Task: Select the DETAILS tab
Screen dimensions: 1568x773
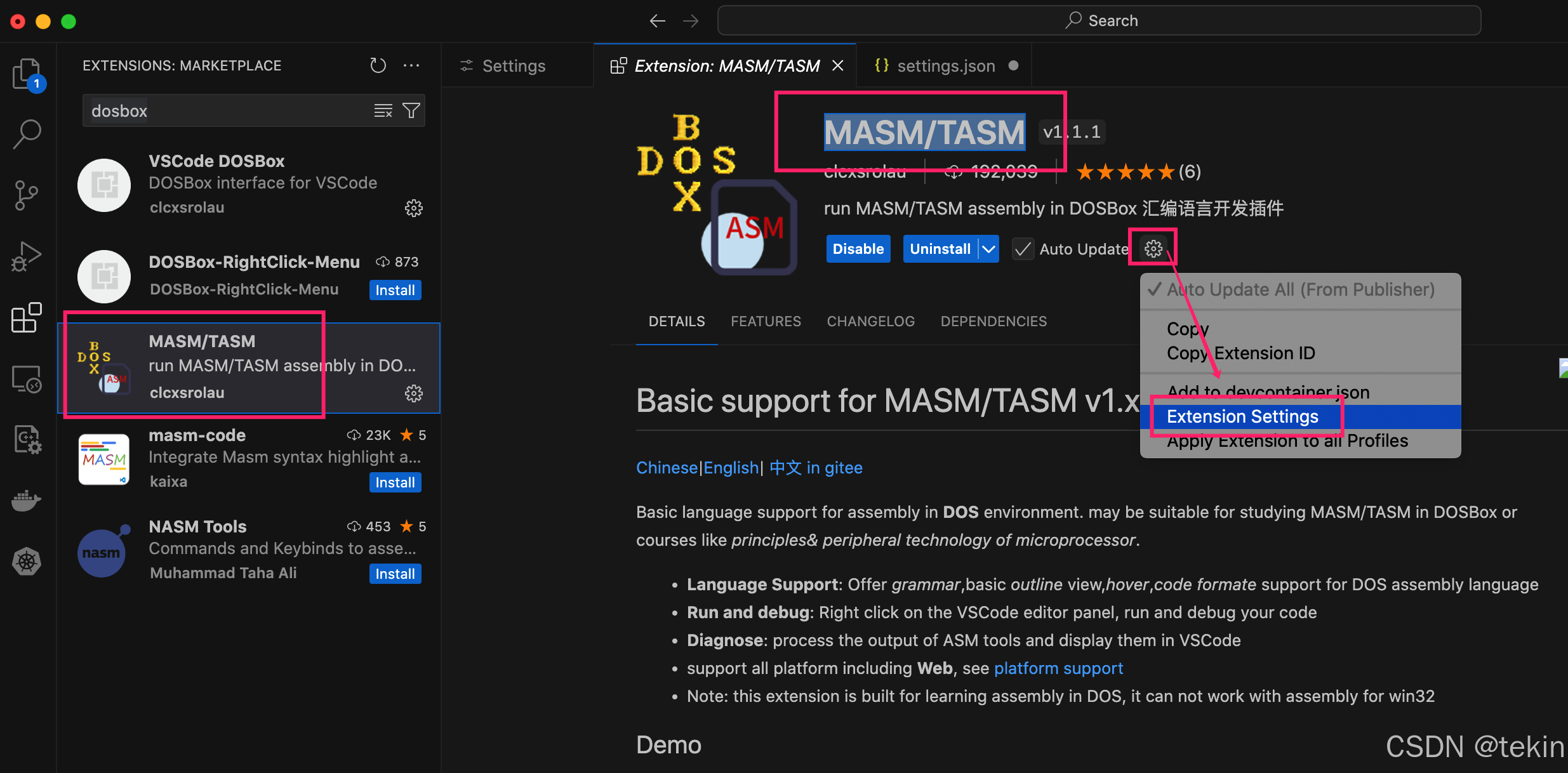Action: coord(677,321)
